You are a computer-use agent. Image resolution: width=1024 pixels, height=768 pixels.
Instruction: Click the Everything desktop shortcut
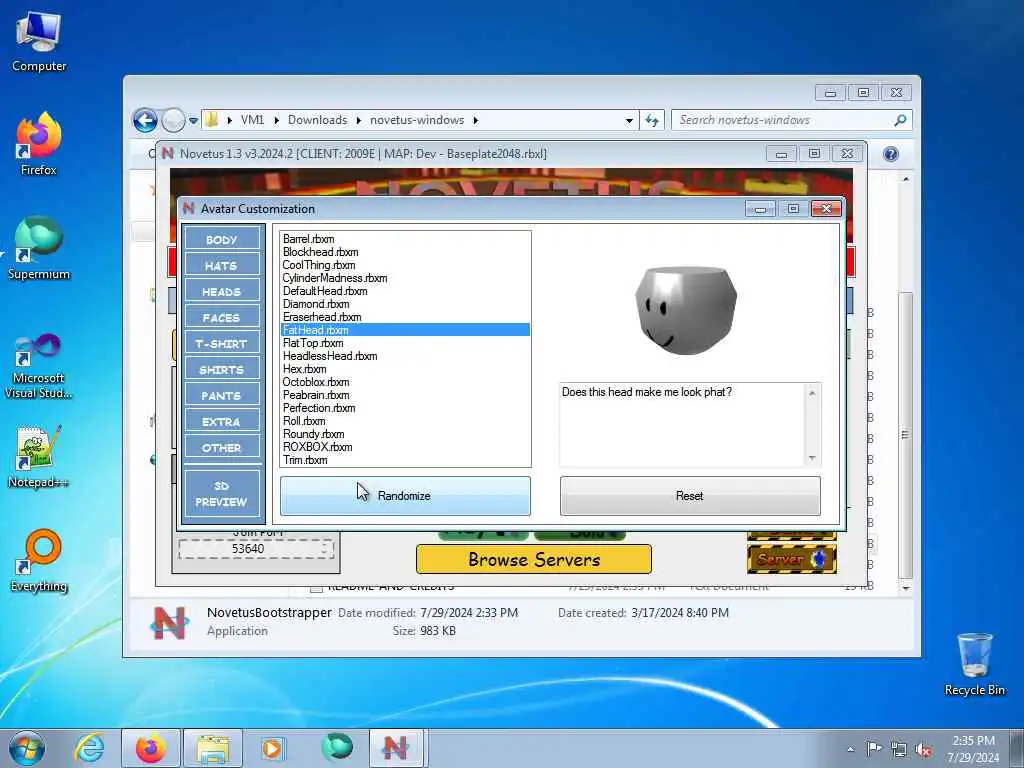39,561
